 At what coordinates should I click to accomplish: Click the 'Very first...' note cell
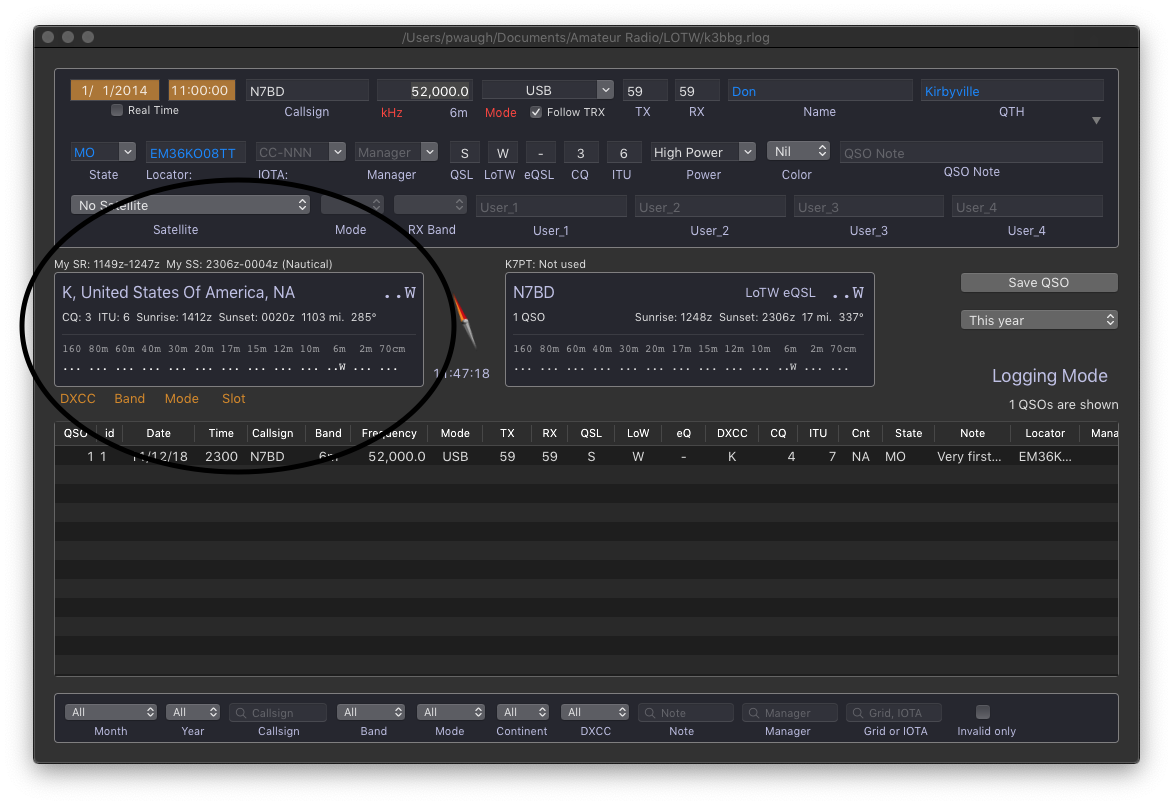click(969, 456)
